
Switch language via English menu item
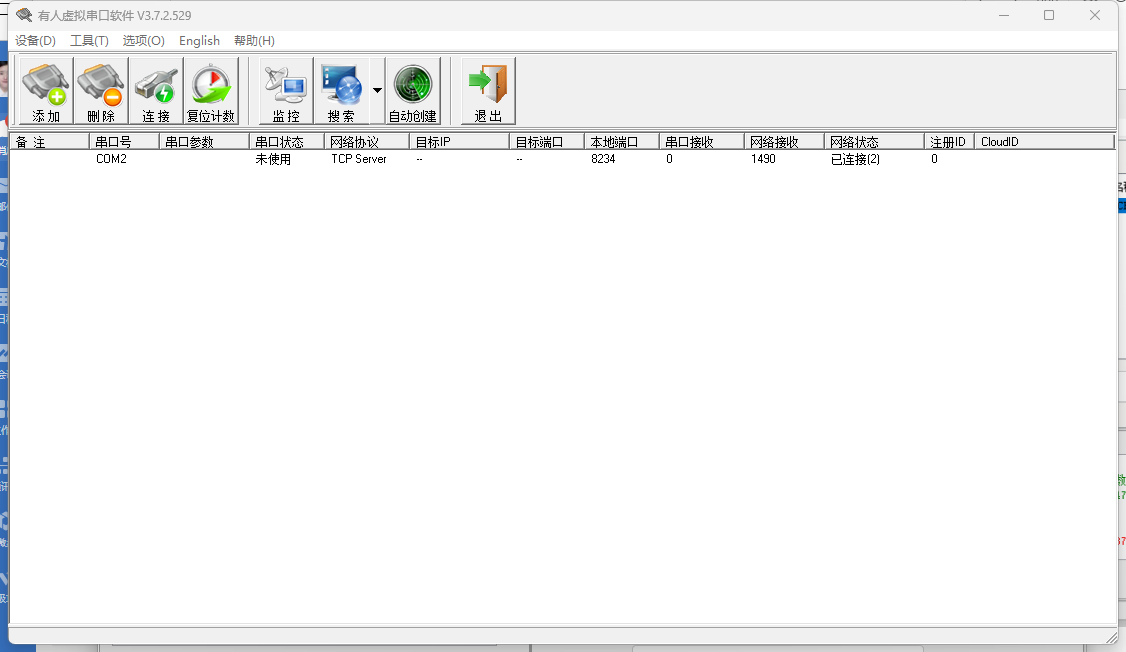pyautogui.click(x=199, y=41)
